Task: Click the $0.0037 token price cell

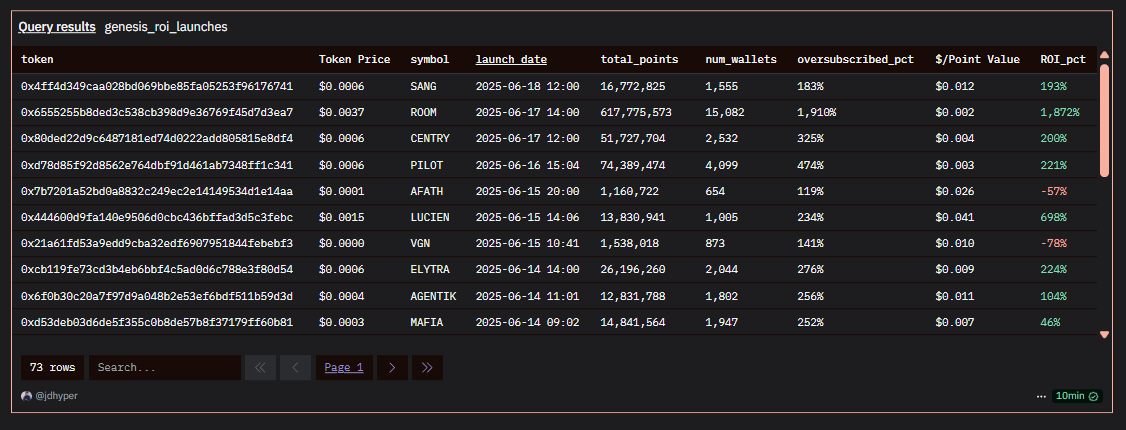Action: coord(342,113)
